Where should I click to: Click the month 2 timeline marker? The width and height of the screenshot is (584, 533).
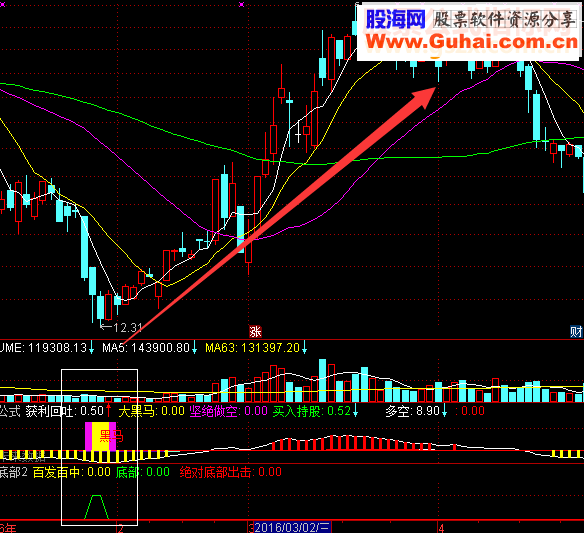click(120, 528)
